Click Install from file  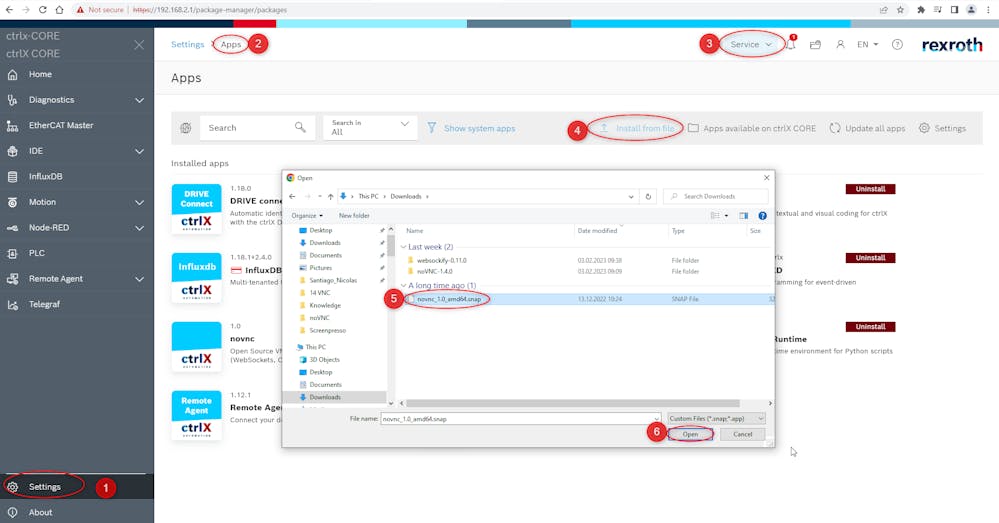(x=637, y=128)
